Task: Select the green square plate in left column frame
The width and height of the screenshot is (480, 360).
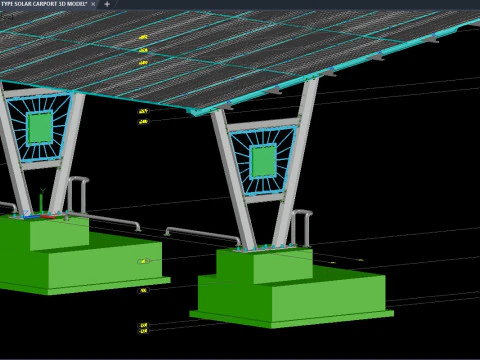Action: pyautogui.click(x=40, y=128)
